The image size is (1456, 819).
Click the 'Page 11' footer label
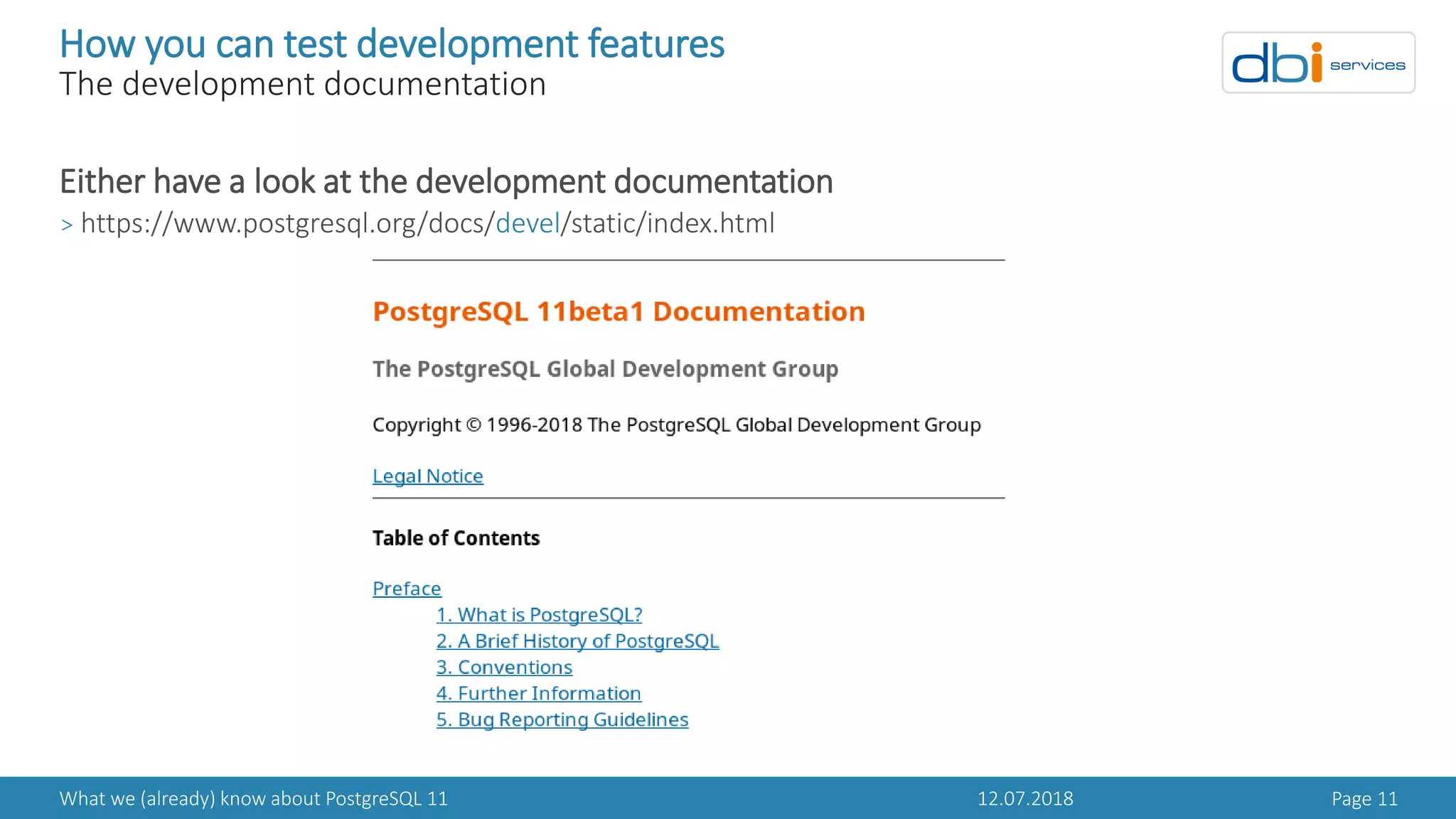(x=1364, y=798)
